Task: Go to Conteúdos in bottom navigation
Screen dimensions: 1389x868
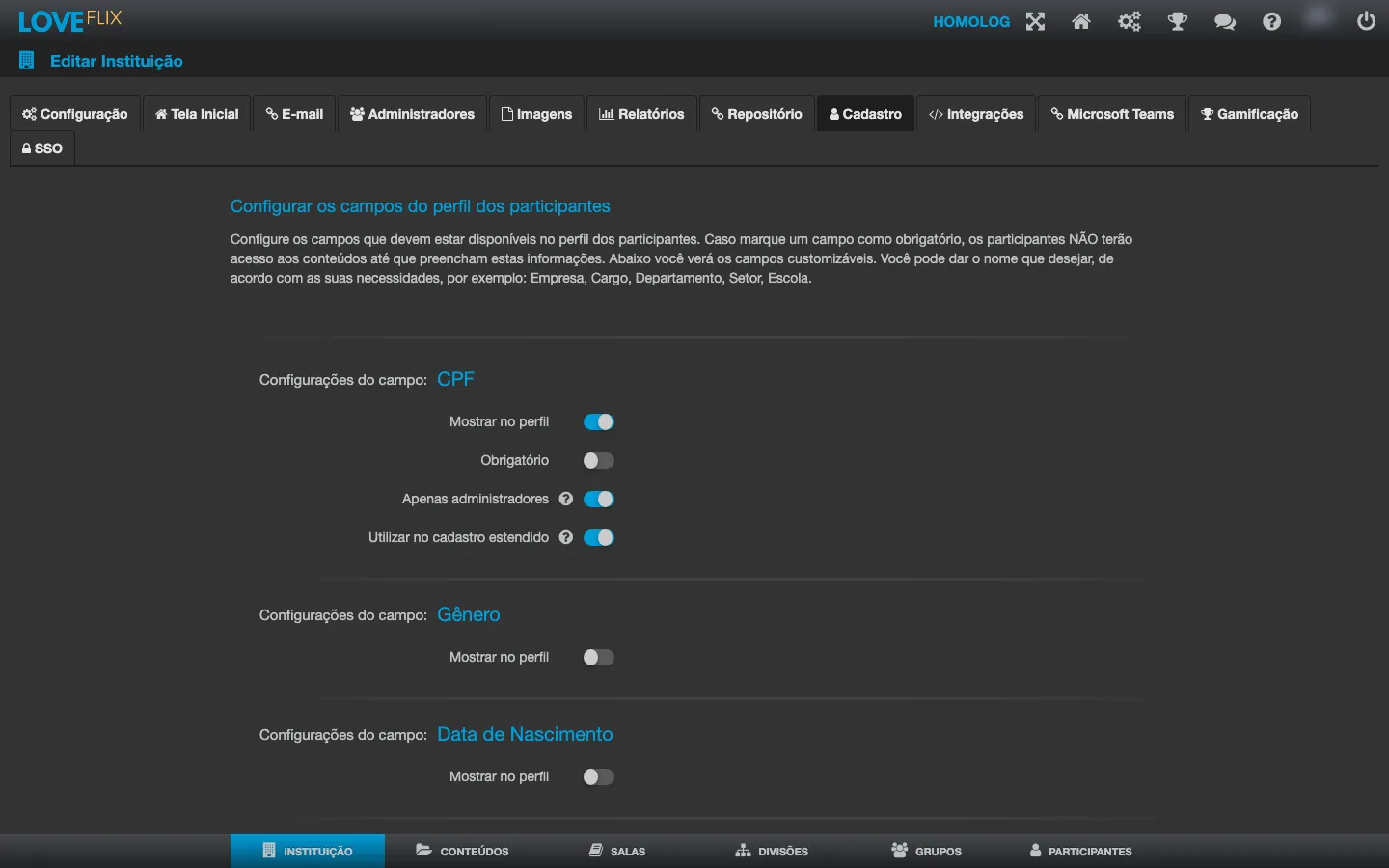Action: pyautogui.click(x=462, y=851)
